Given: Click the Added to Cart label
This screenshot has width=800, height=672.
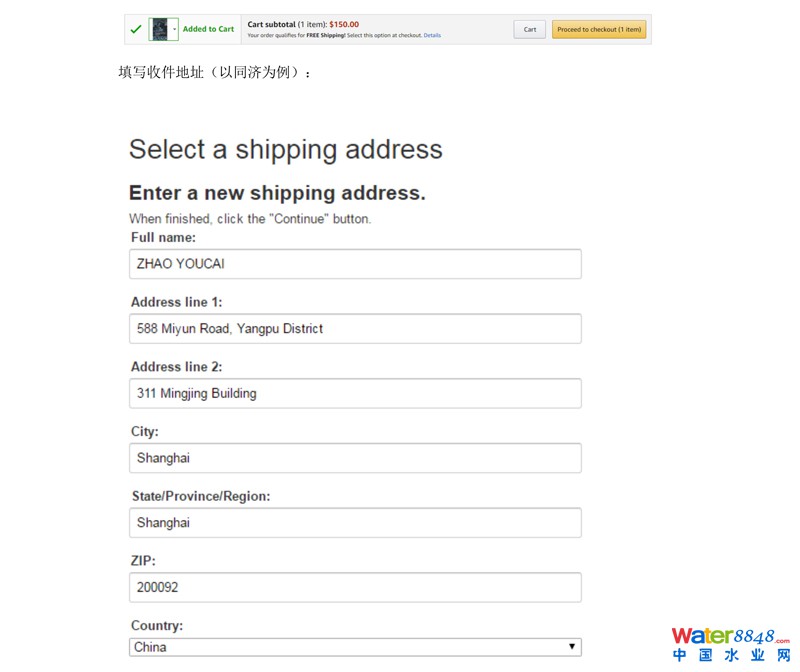Looking at the screenshot, I should pyautogui.click(x=208, y=29).
